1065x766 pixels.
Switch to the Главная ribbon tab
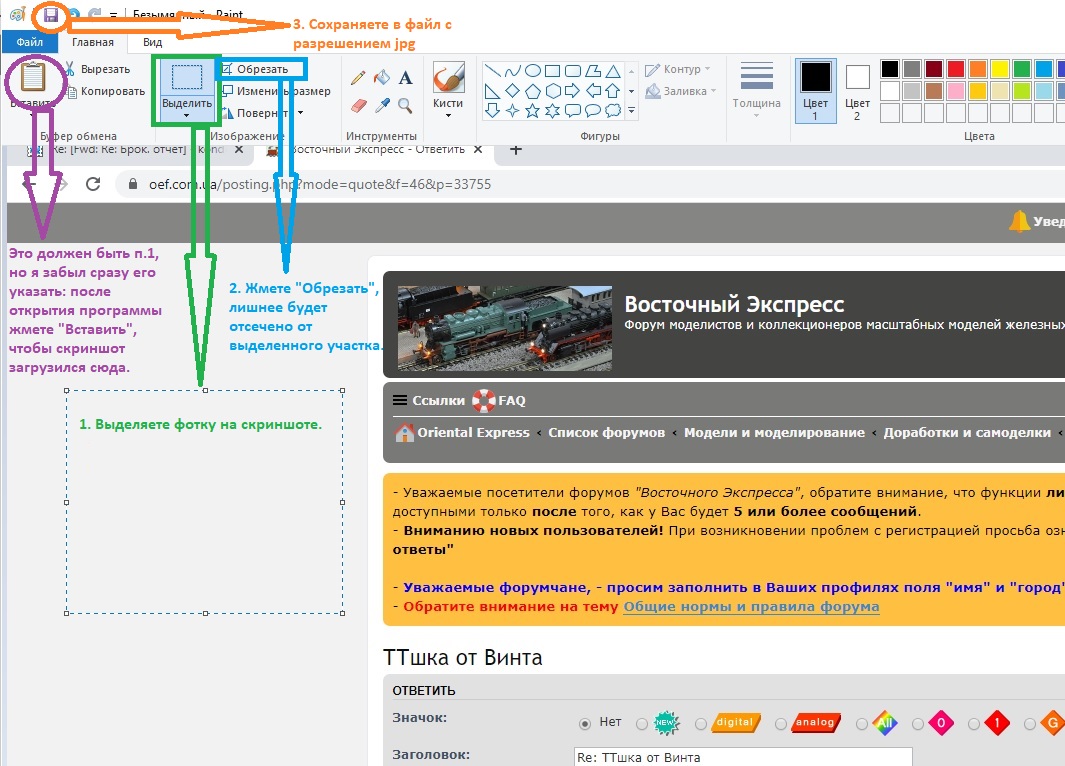coord(93,42)
